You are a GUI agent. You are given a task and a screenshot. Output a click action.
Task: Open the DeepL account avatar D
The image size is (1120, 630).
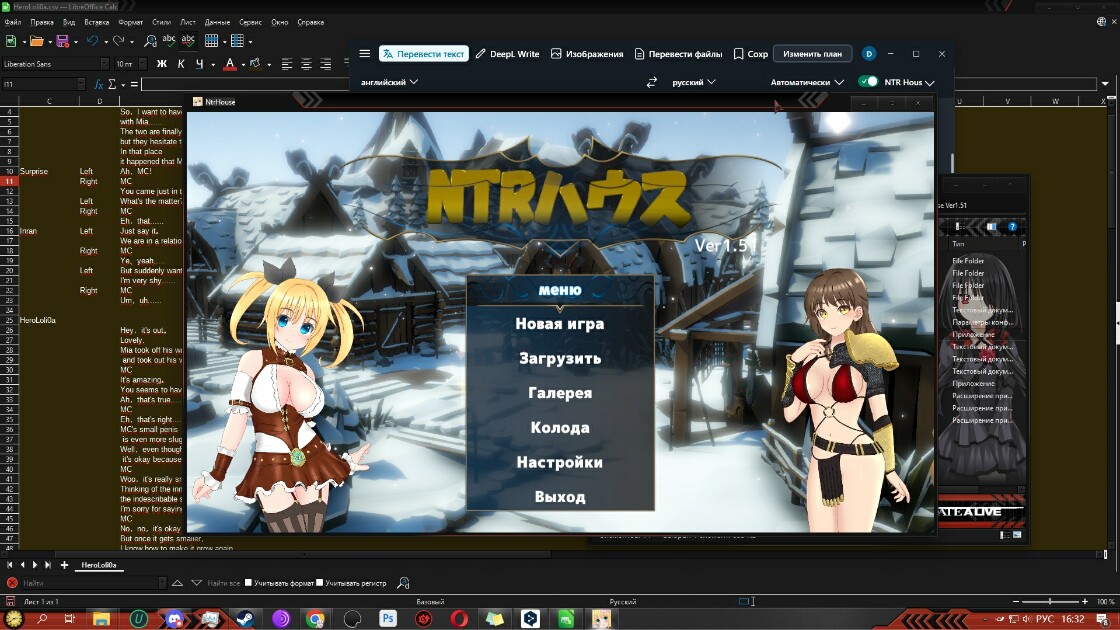(869, 54)
